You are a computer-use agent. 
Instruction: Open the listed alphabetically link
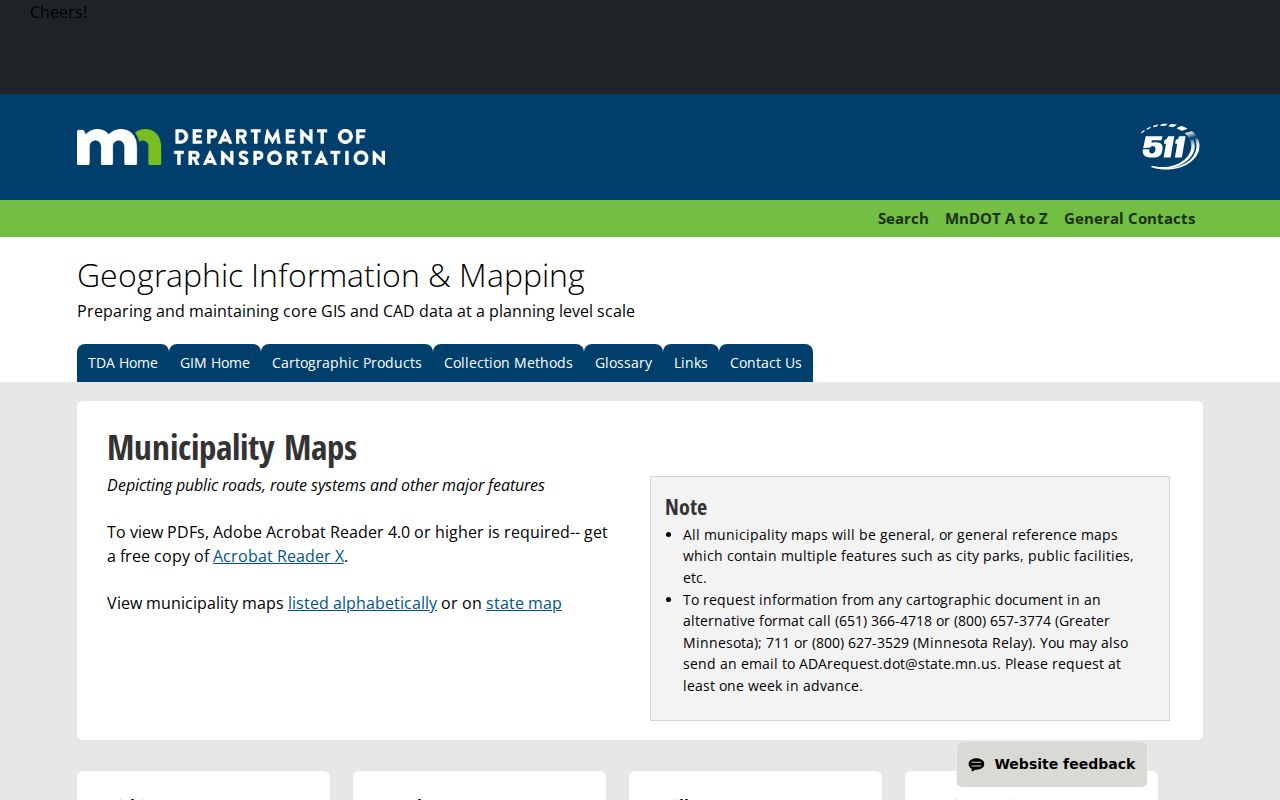362,603
